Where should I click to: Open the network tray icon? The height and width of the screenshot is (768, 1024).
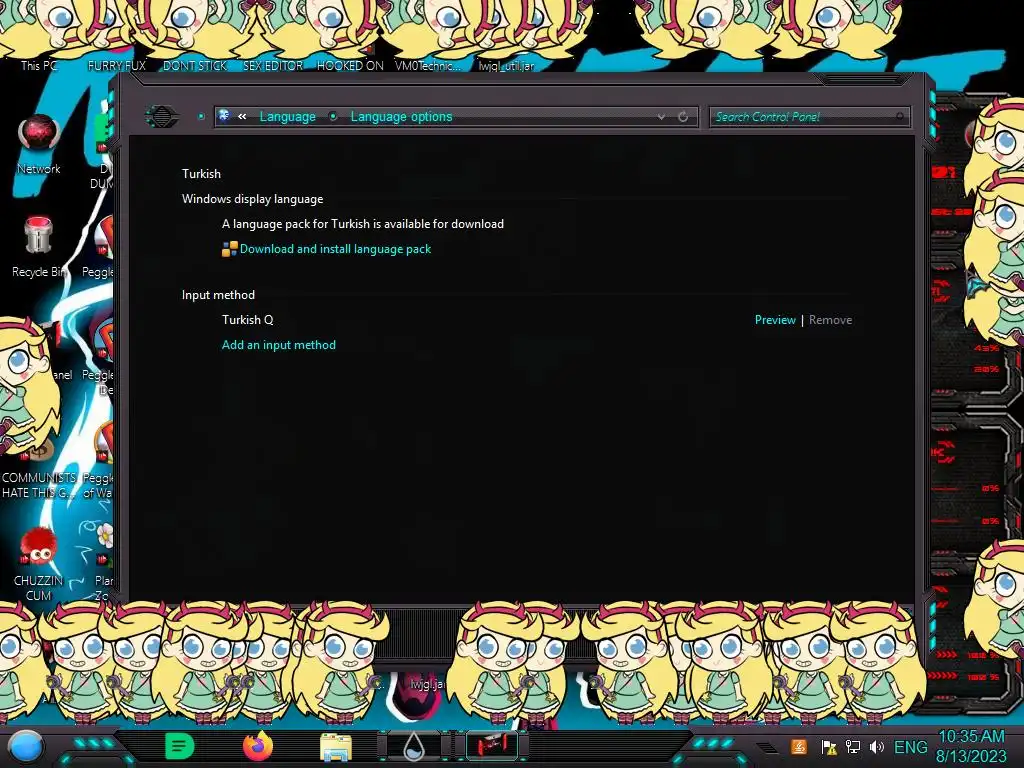(853, 747)
